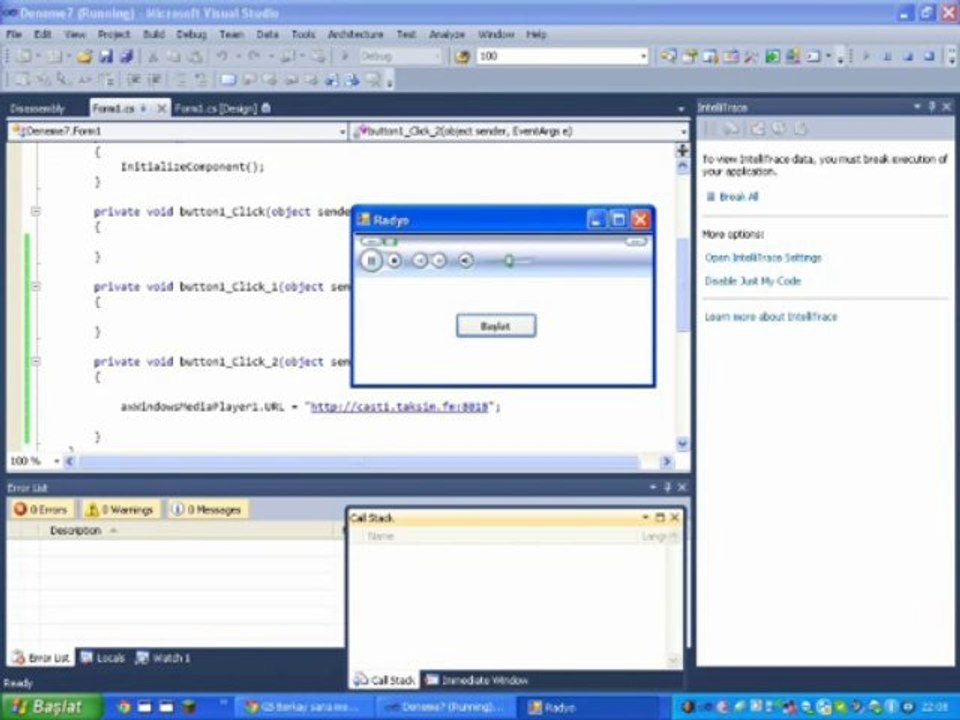This screenshot has height=720, width=960.
Task: Open the Properties Window toolbar icon
Action: 690,57
